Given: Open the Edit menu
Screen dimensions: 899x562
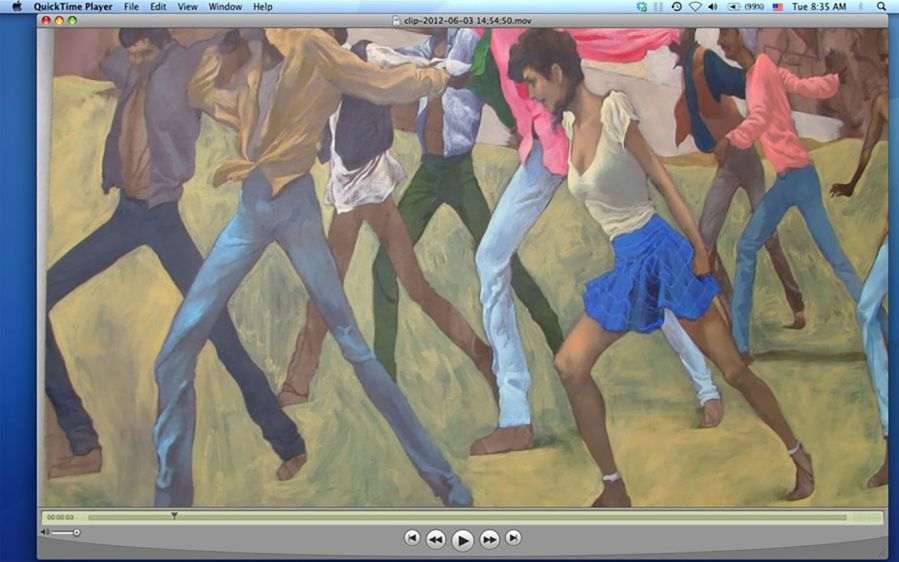Looking at the screenshot, I should click(x=158, y=7).
